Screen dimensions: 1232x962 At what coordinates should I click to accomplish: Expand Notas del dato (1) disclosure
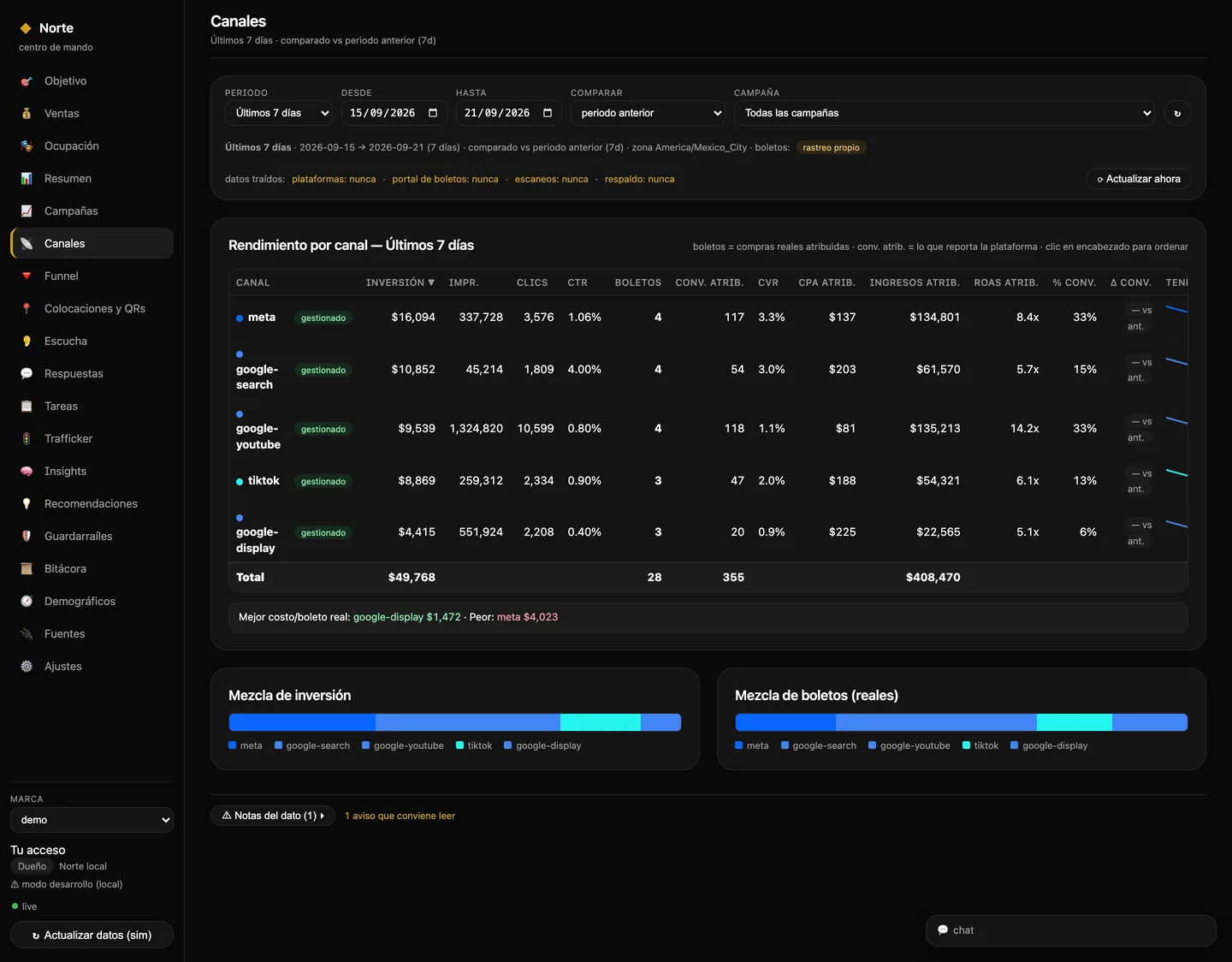[273, 816]
